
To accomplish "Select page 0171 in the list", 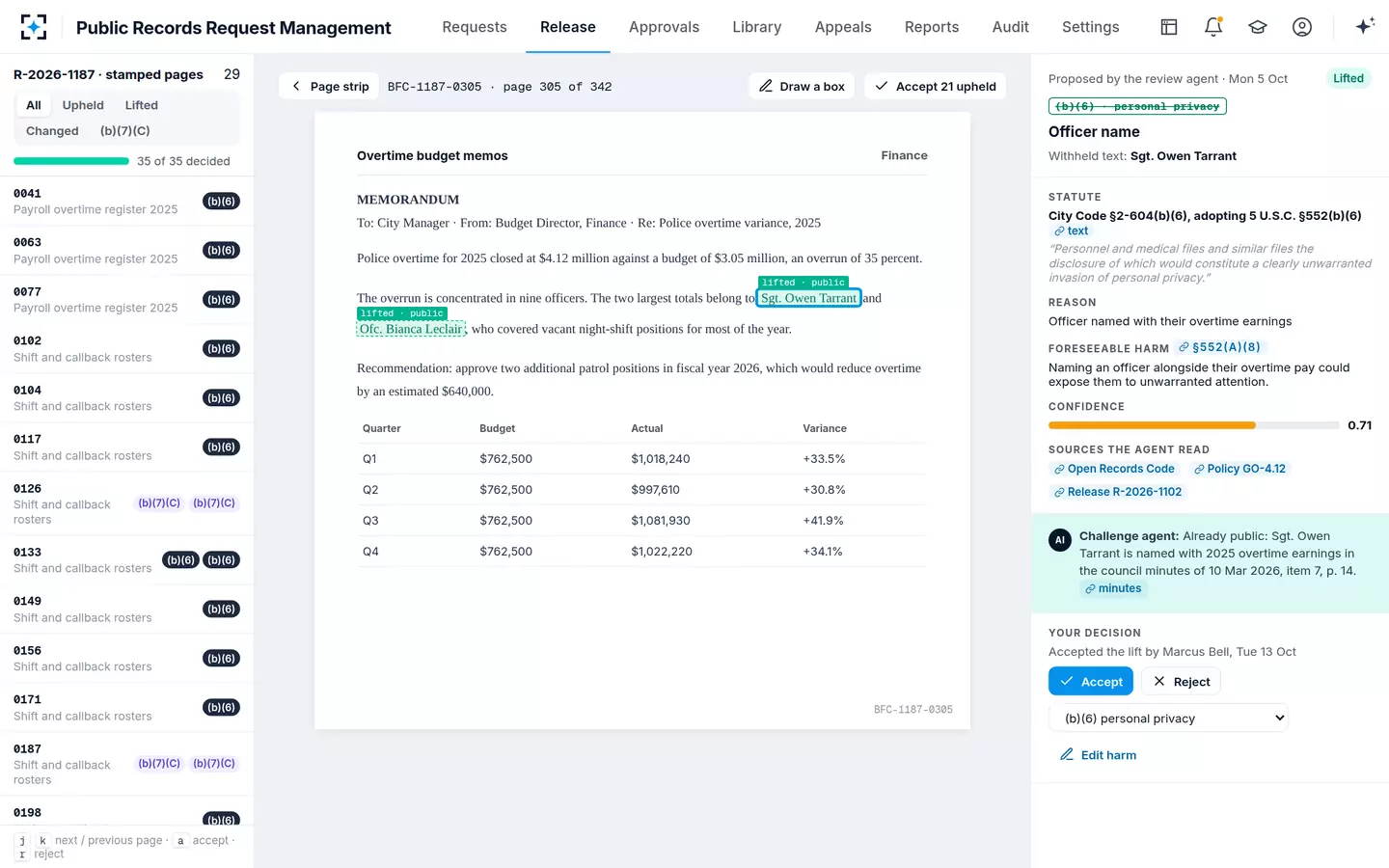I will click(x=126, y=708).
